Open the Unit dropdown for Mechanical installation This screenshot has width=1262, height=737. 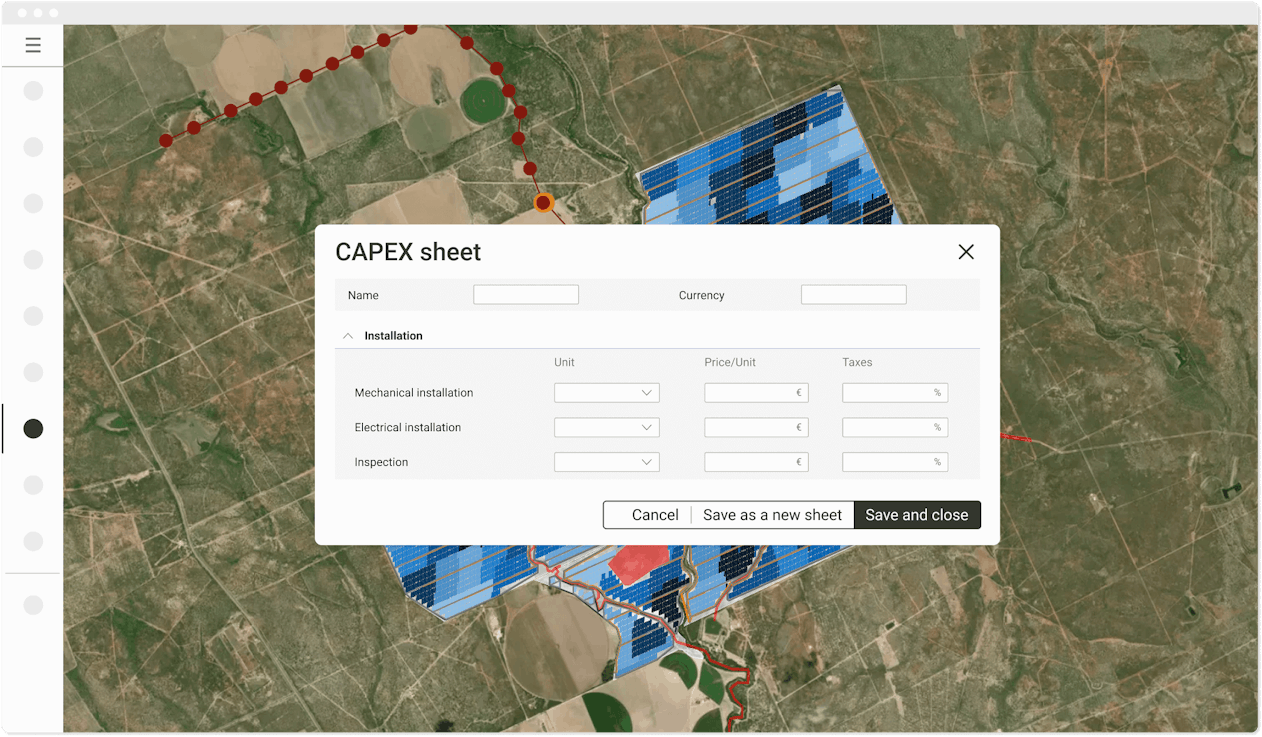pos(606,392)
